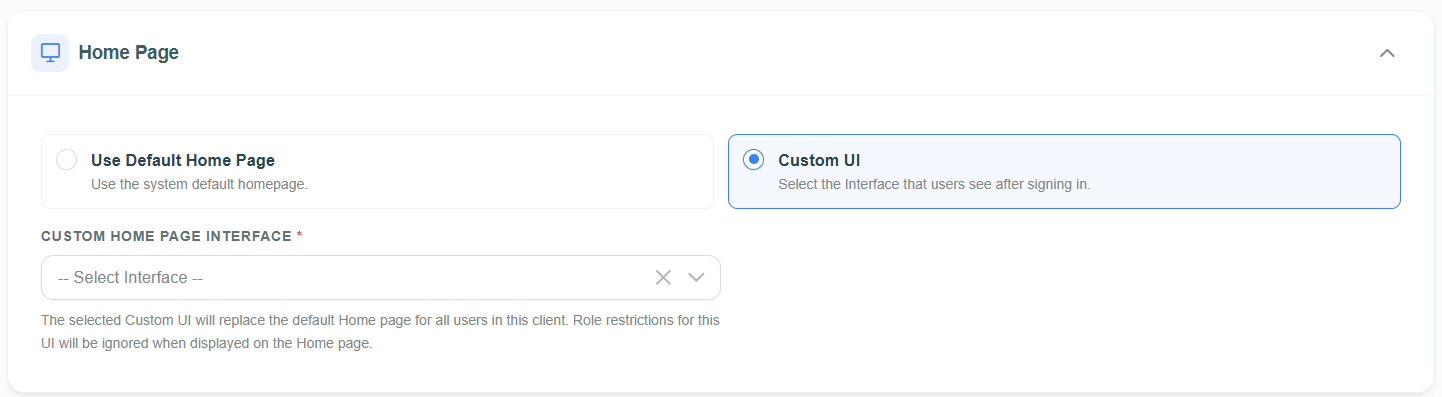This screenshot has height=397, width=1442.
Task: Click 'Select the Interface that users see' description
Action: click(x=934, y=184)
